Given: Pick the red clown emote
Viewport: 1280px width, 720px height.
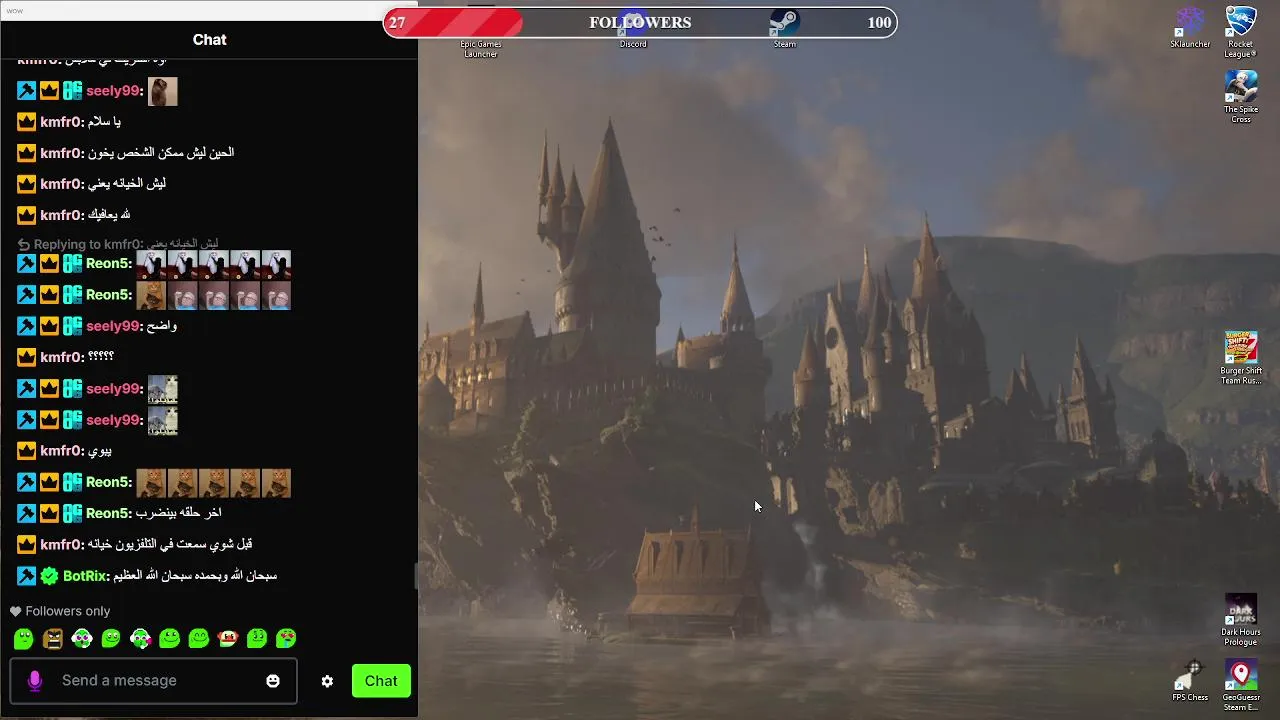Looking at the screenshot, I should 228,638.
